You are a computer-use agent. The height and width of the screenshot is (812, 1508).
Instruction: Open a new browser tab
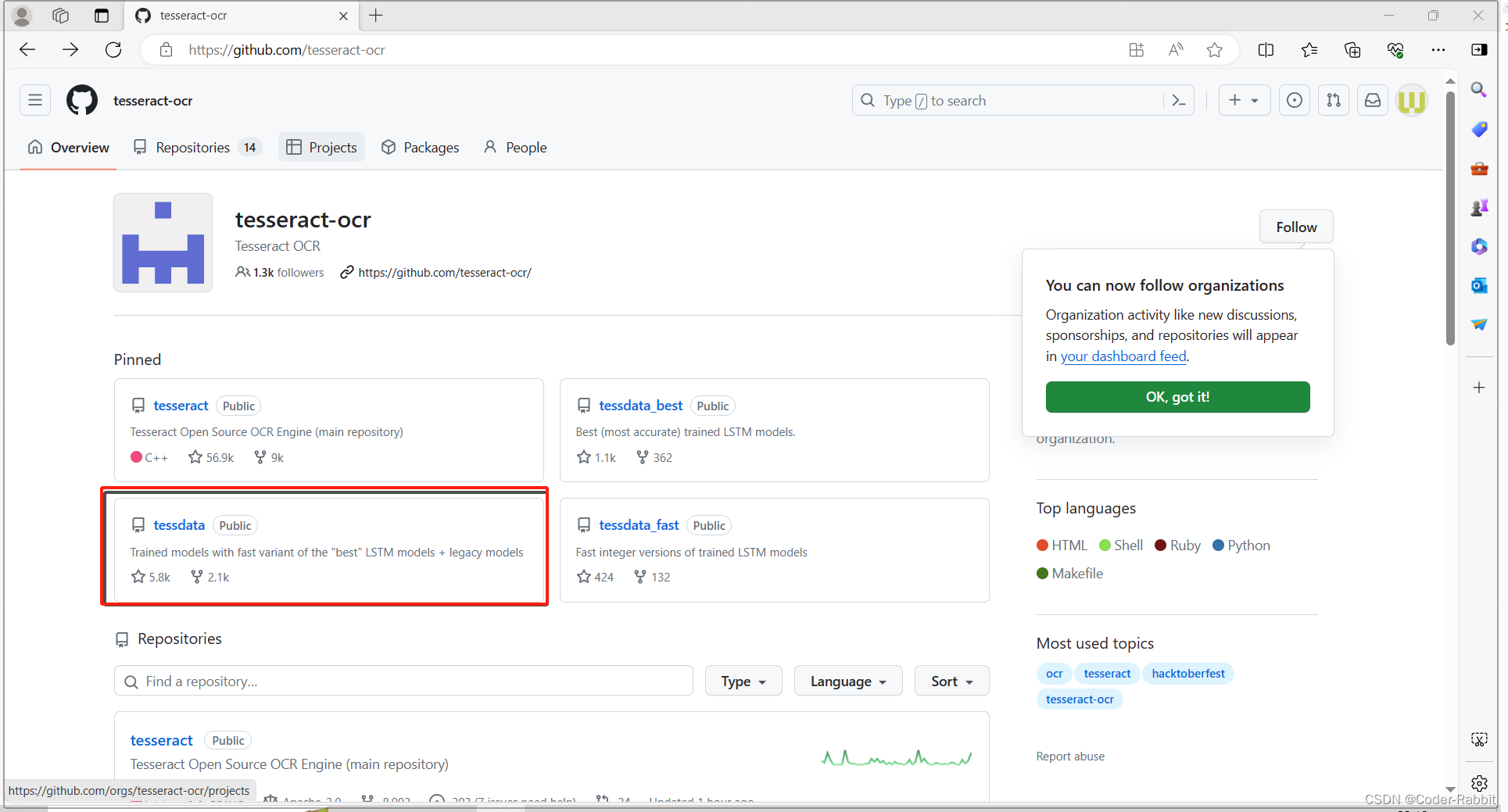coord(376,16)
